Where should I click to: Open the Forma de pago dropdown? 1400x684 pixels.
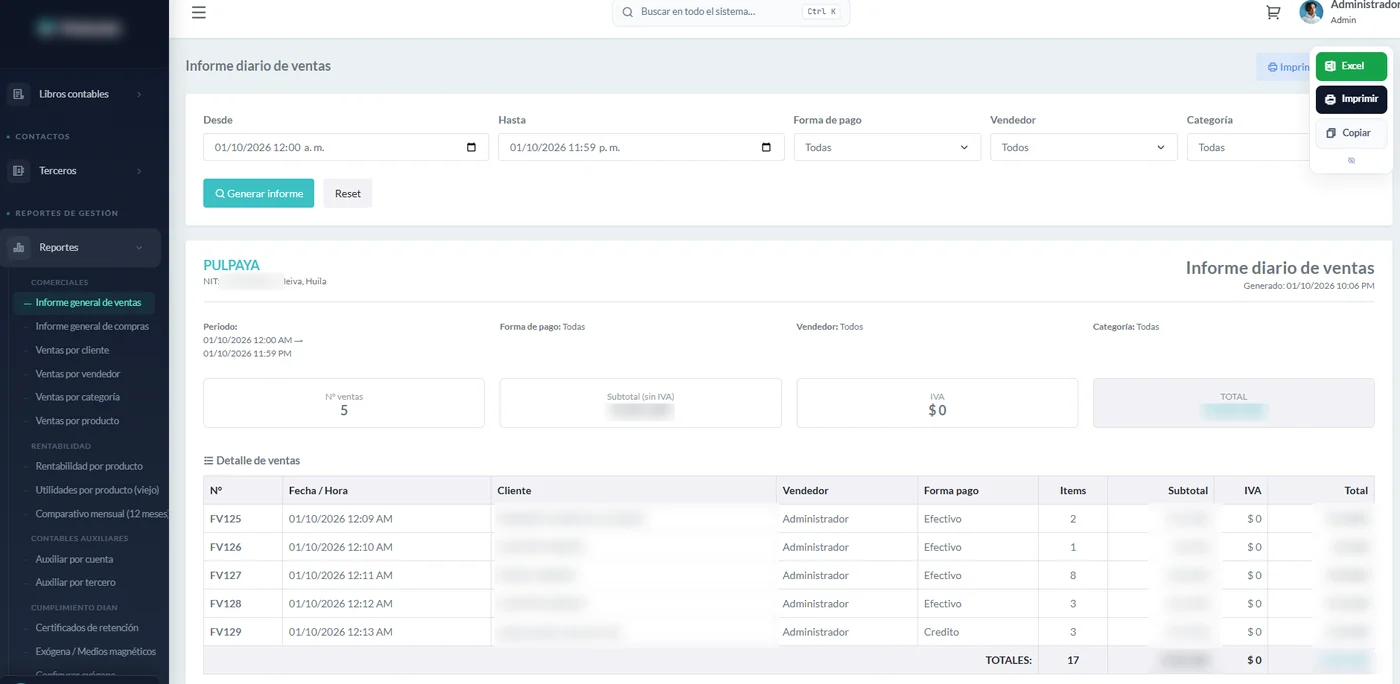click(887, 148)
